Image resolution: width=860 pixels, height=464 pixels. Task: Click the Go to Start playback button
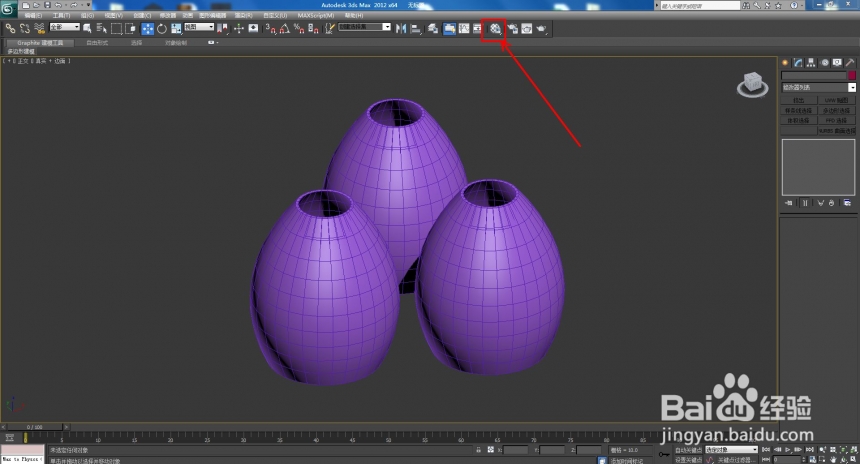766,450
